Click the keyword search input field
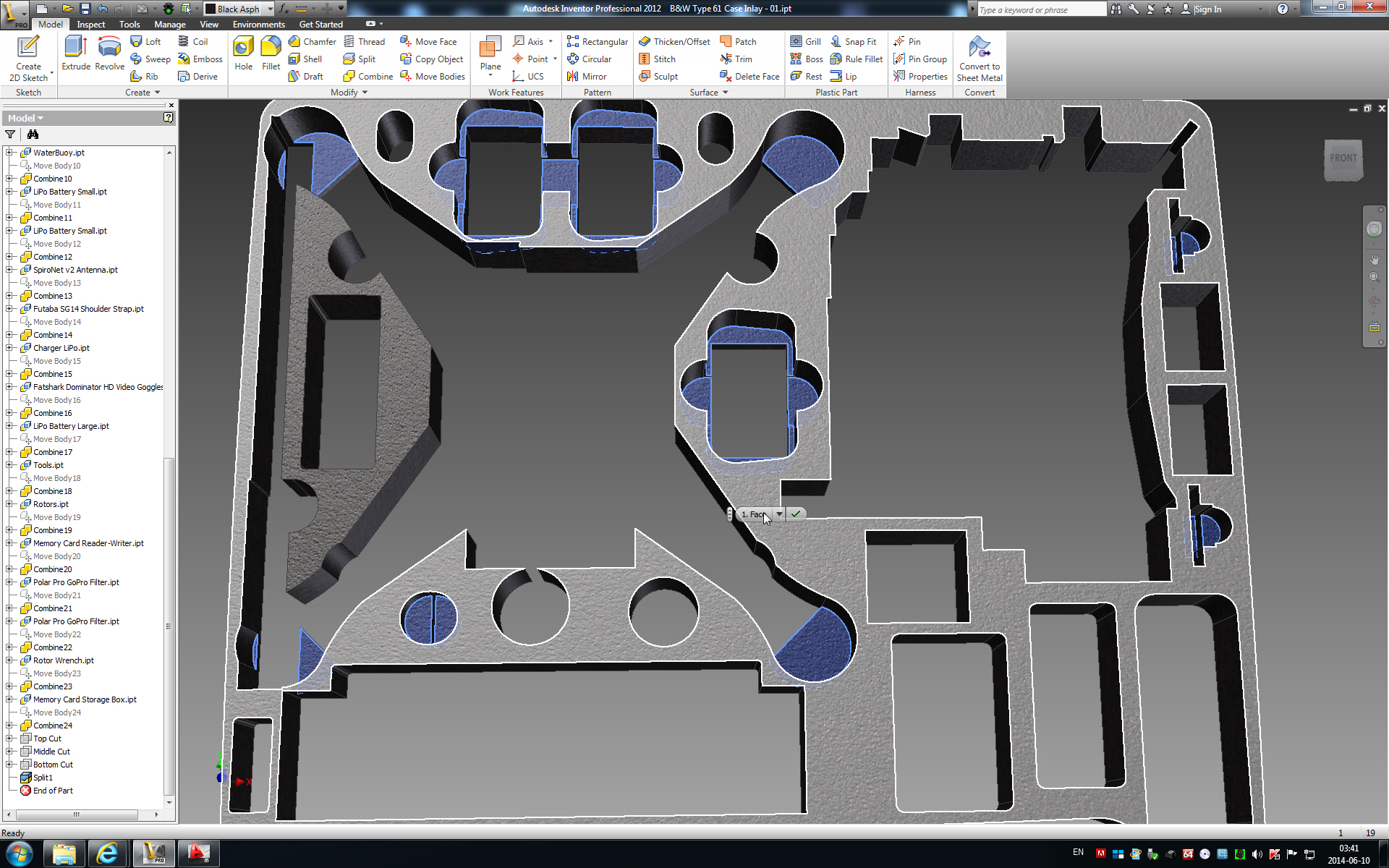 point(1042,9)
